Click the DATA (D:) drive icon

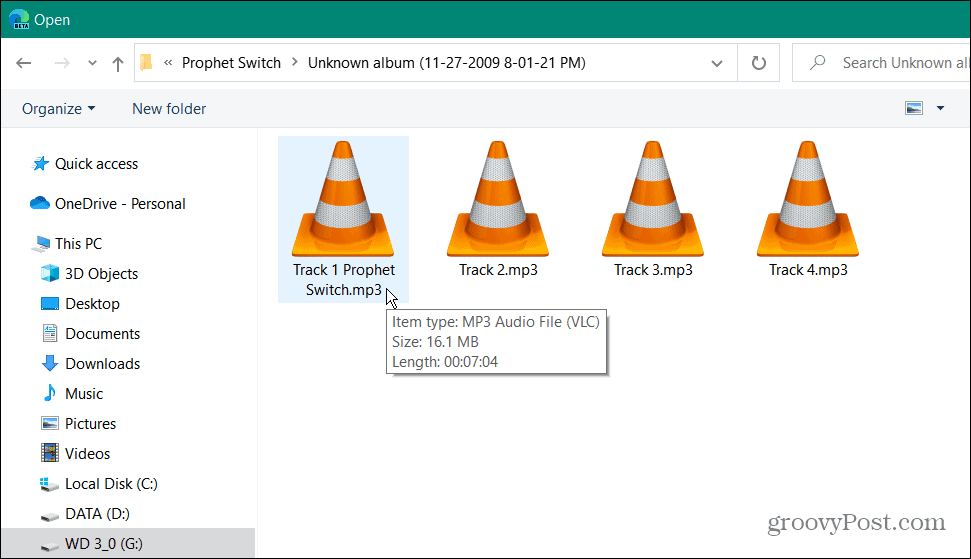pyautogui.click(x=50, y=516)
